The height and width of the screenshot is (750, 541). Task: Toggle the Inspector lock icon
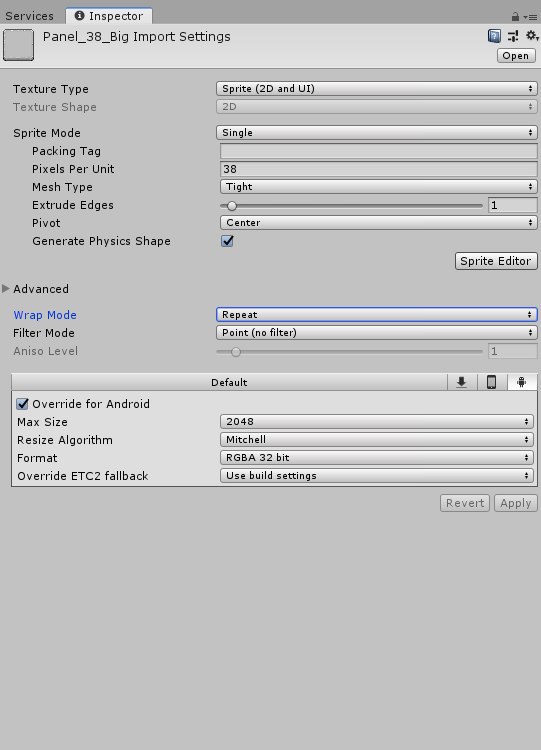[515, 17]
